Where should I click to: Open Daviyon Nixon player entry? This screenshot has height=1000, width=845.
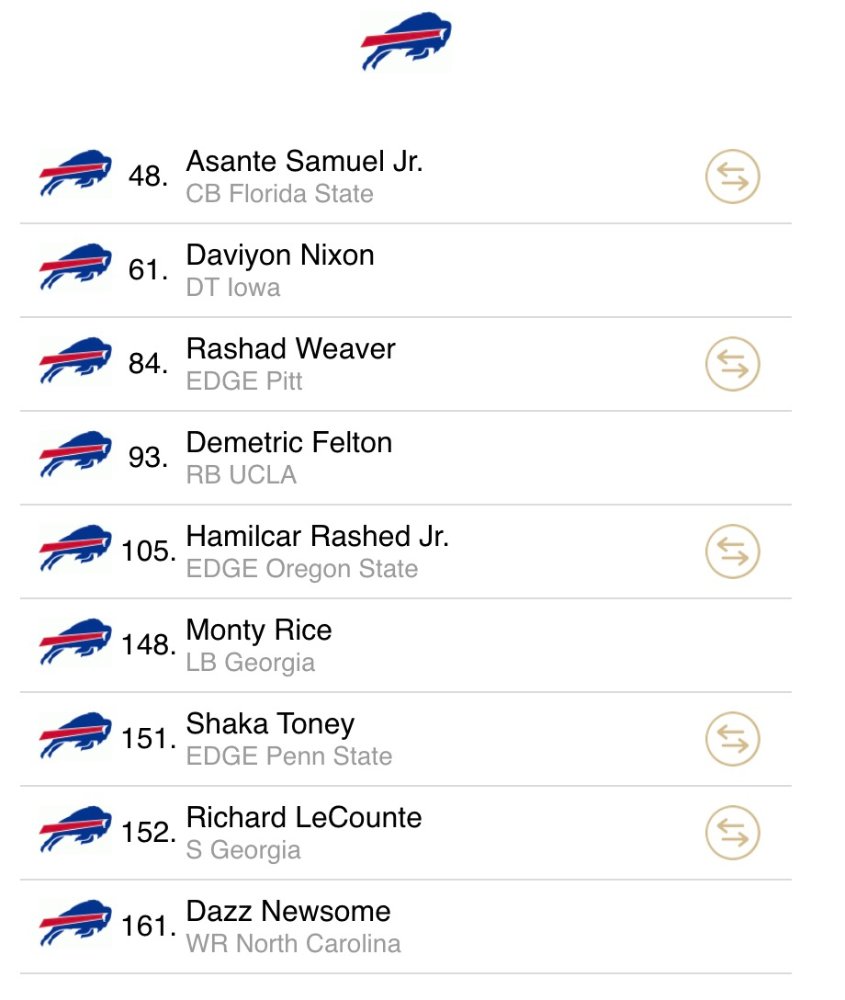click(x=406, y=270)
